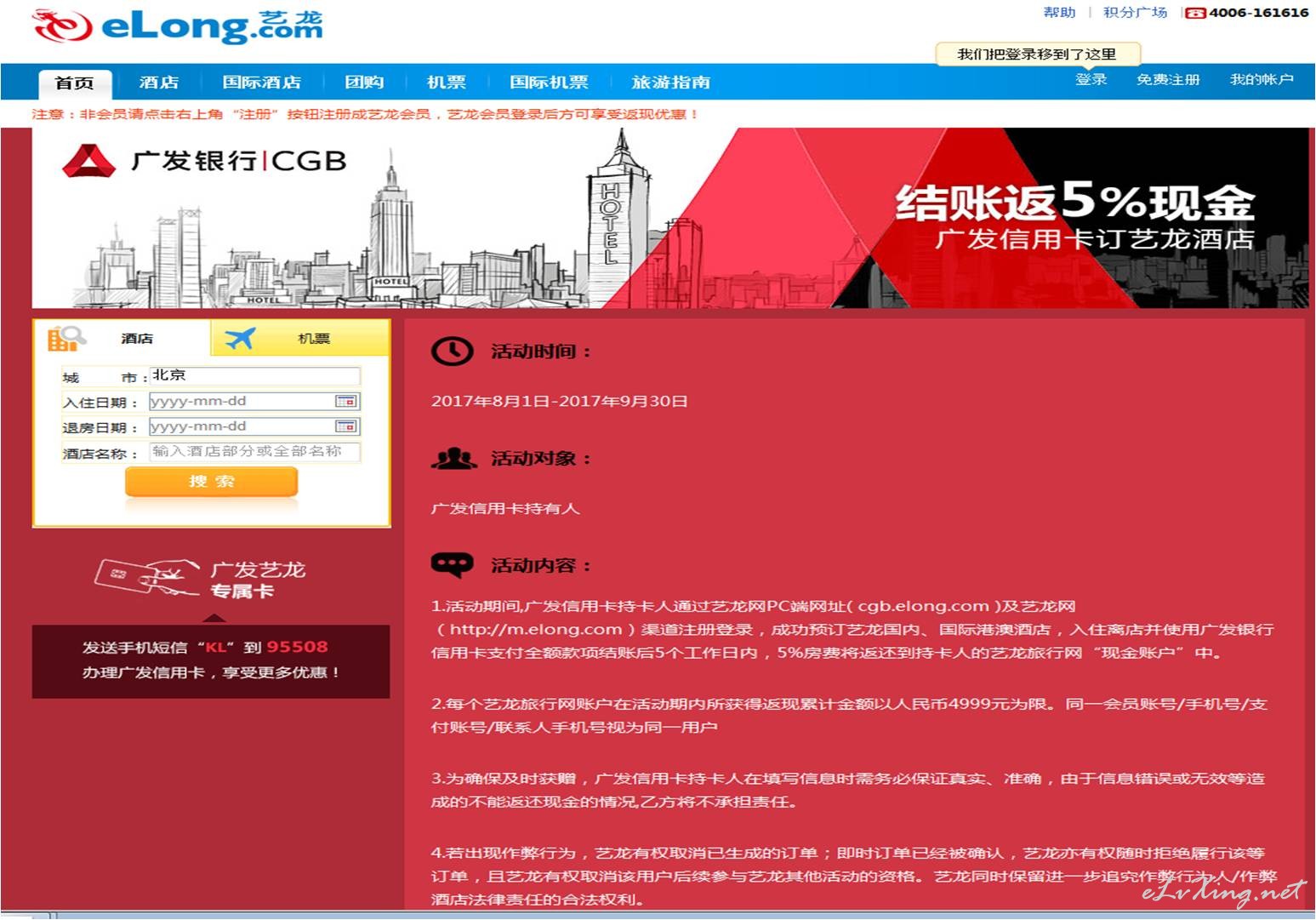Go to the 团购 navigation item
The image size is (1316, 920).
[364, 83]
